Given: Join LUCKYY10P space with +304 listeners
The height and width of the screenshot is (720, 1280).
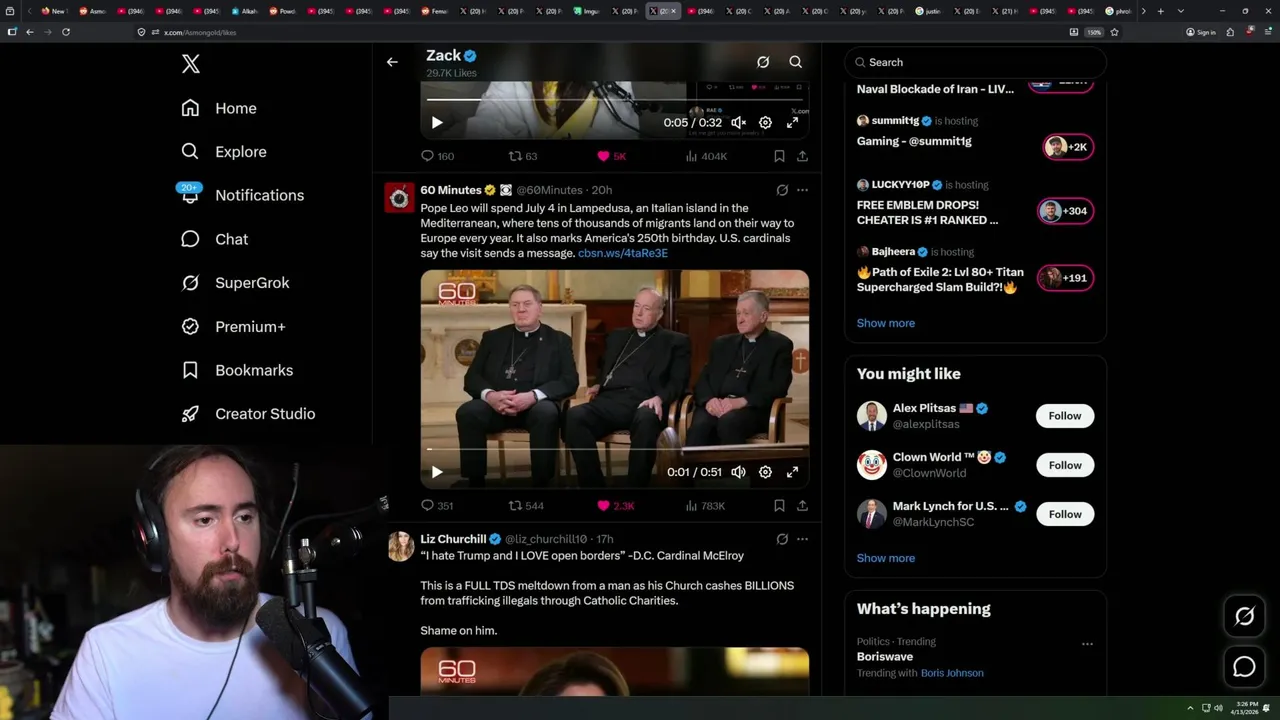Looking at the screenshot, I should 1065,211.
